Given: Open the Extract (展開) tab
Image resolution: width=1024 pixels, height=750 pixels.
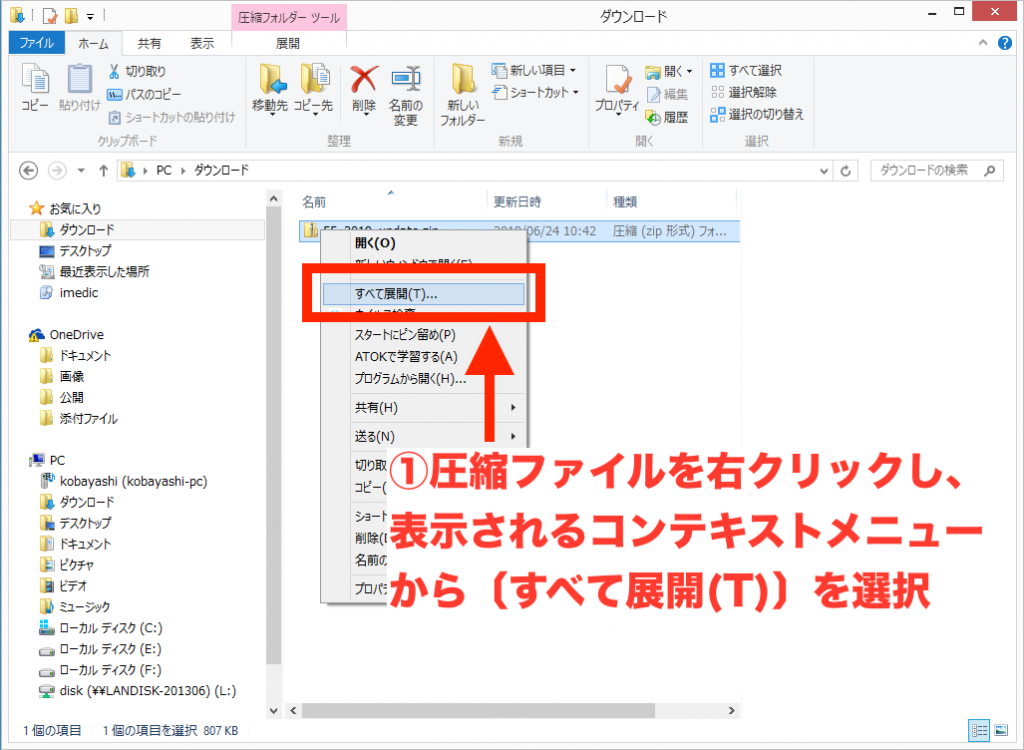Looking at the screenshot, I should (288, 44).
